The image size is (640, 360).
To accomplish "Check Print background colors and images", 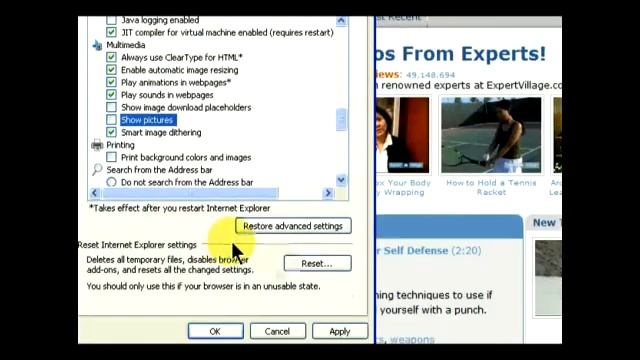I will [x=111, y=157].
